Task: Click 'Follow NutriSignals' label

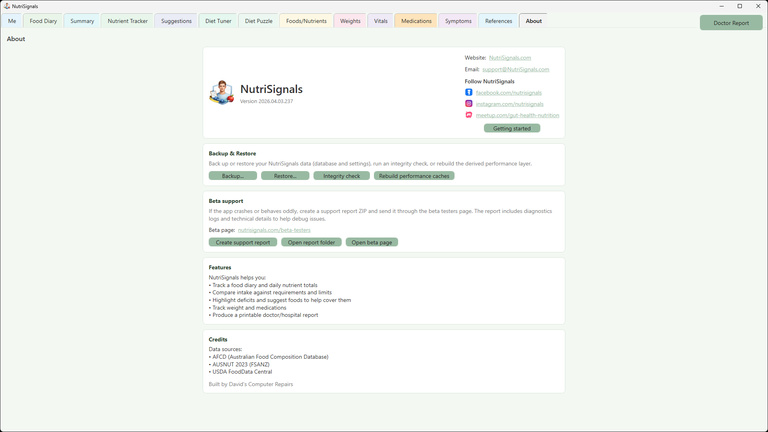Action: (x=489, y=81)
